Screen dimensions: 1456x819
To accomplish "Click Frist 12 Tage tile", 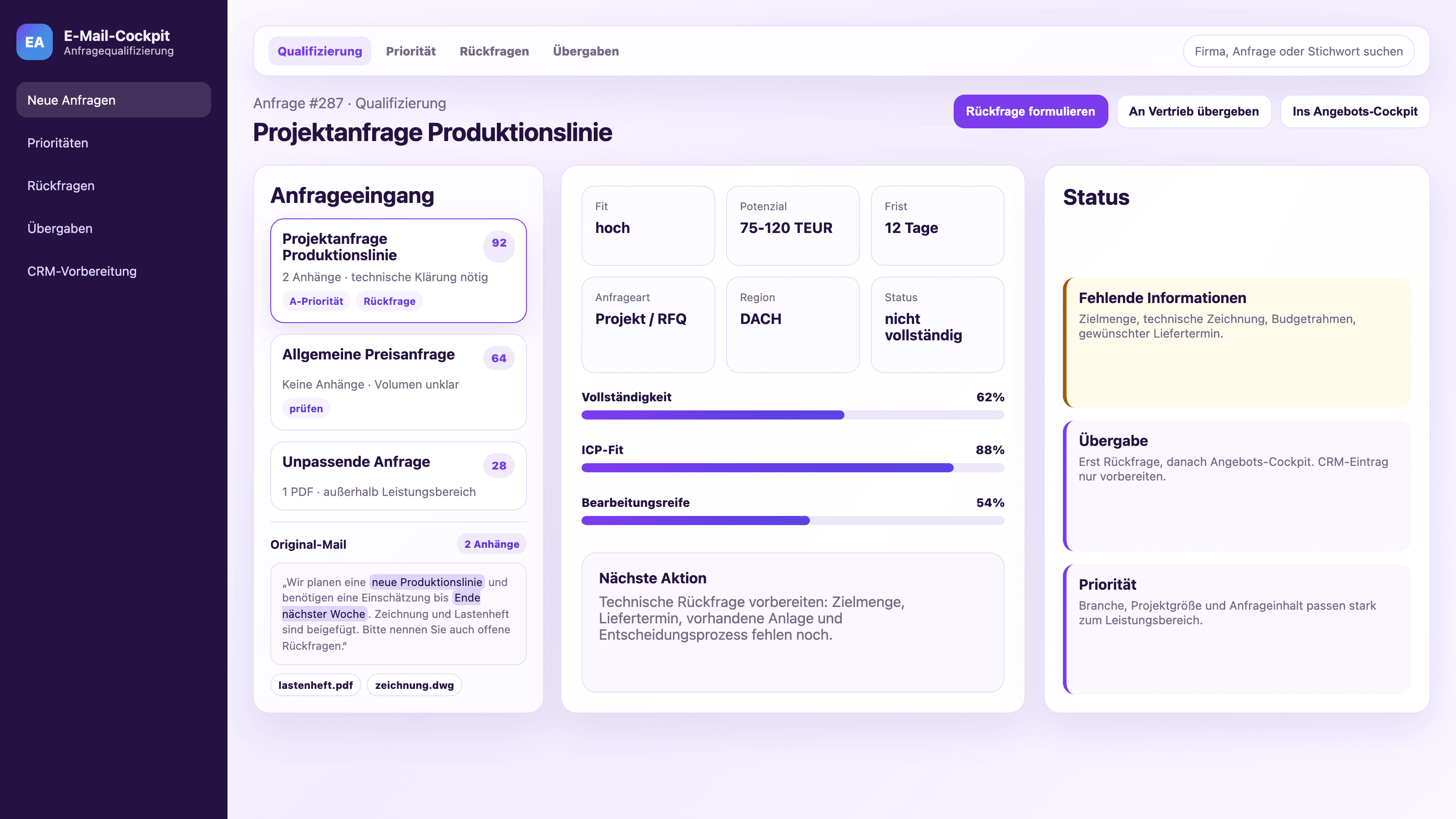I will [938, 226].
